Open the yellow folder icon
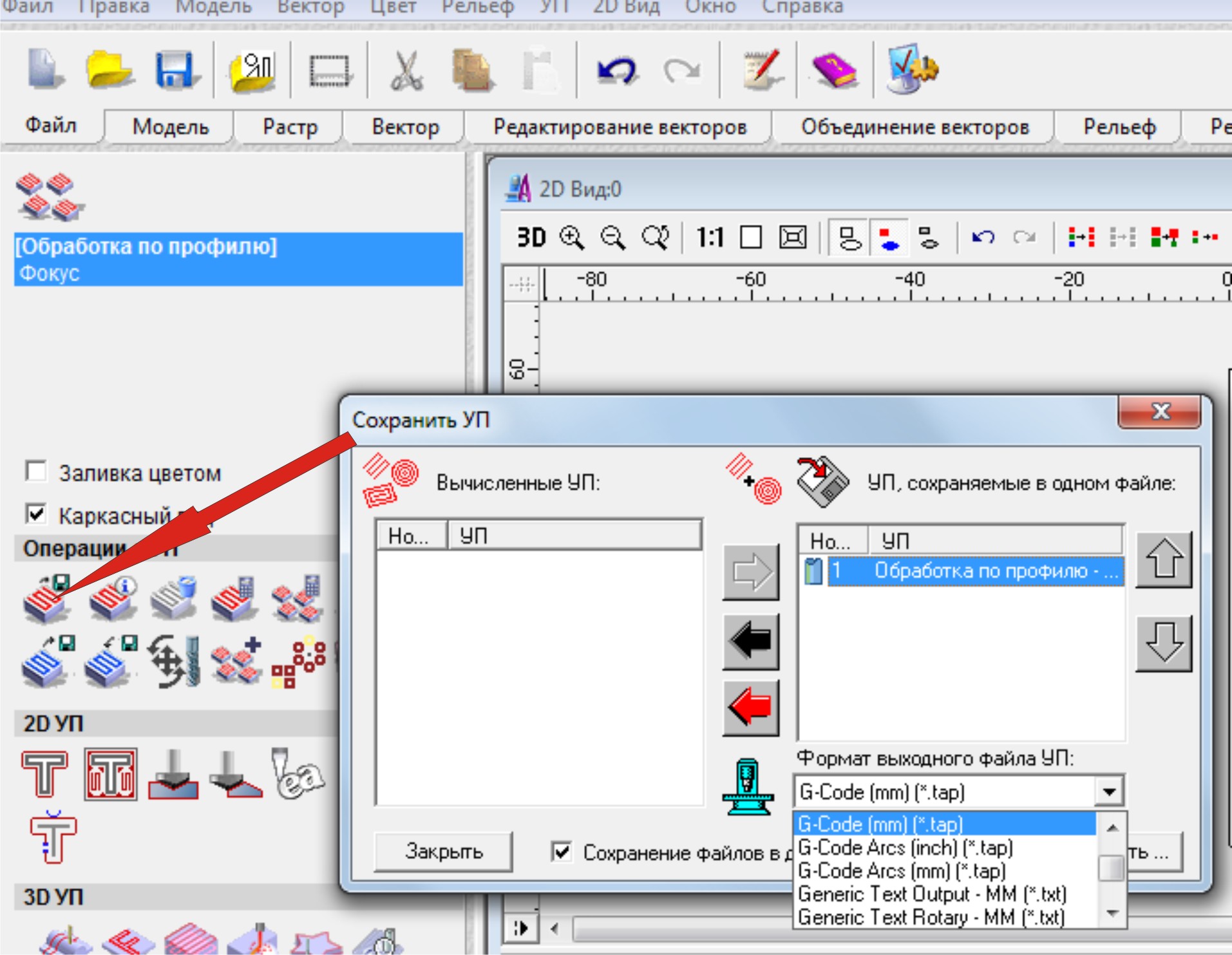1232x955 pixels. [x=109, y=70]
